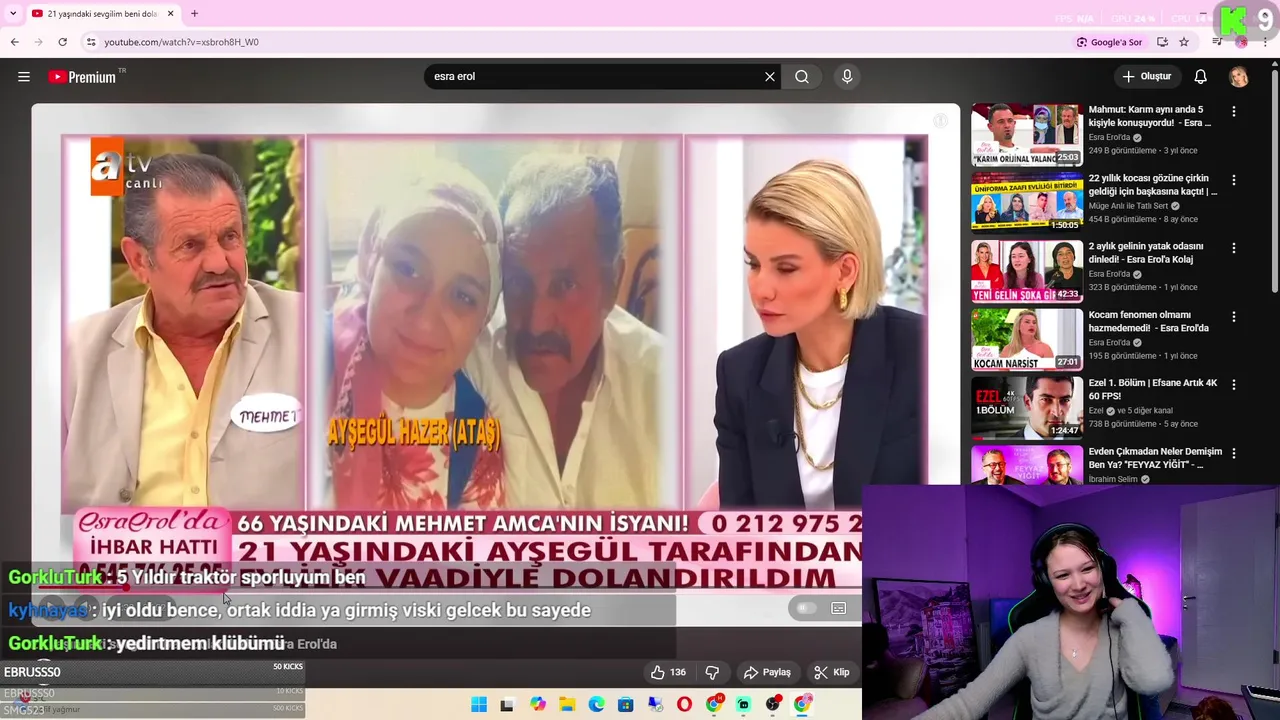This screenshot has width=1280, height=720.
Task: Visit İbrahim Selim channel link
Action: coord(1113,479)
